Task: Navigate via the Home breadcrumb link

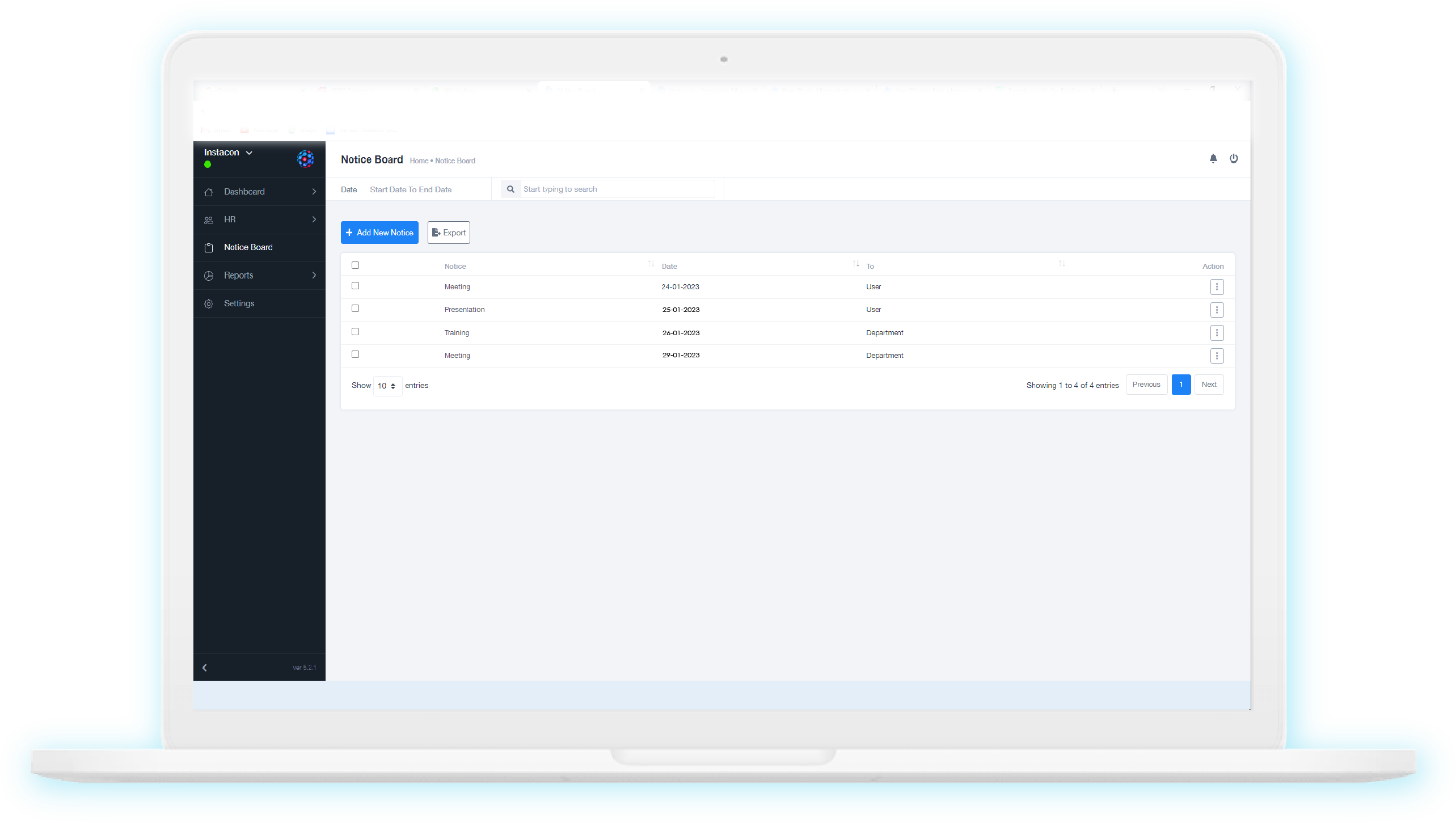Action: point(419,161)
